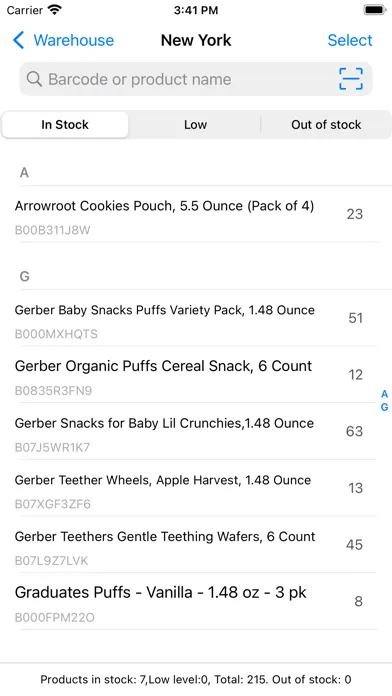
Task: Open Gerber Snacks for Baby Lil Crunchies
Action: [196, 431]
